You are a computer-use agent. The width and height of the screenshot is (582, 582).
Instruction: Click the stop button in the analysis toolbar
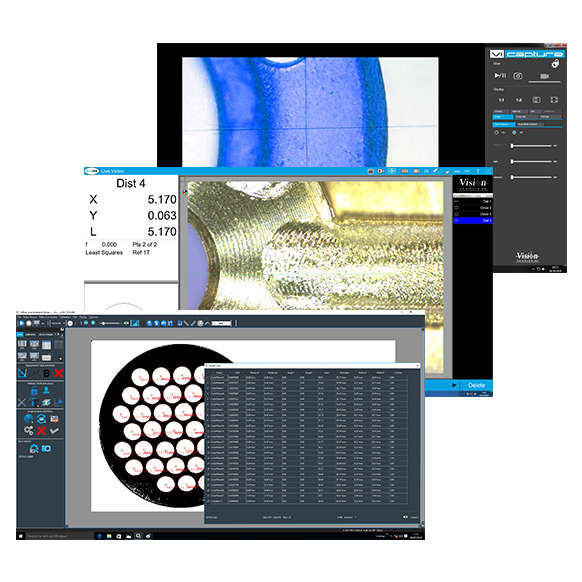tap(29, 323)
